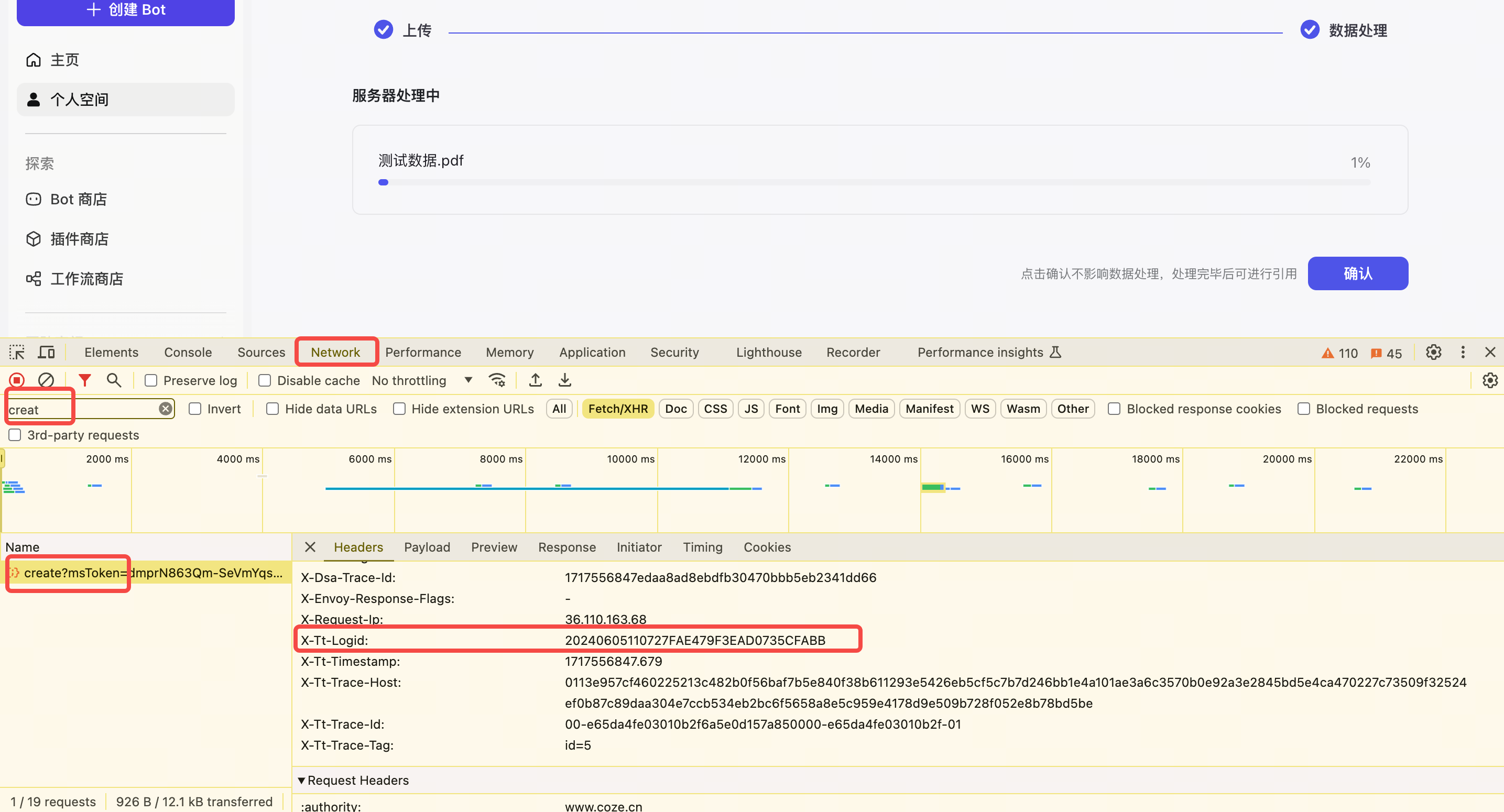Clear the network log
This screenshot has height=812, width=1504.
46,381
